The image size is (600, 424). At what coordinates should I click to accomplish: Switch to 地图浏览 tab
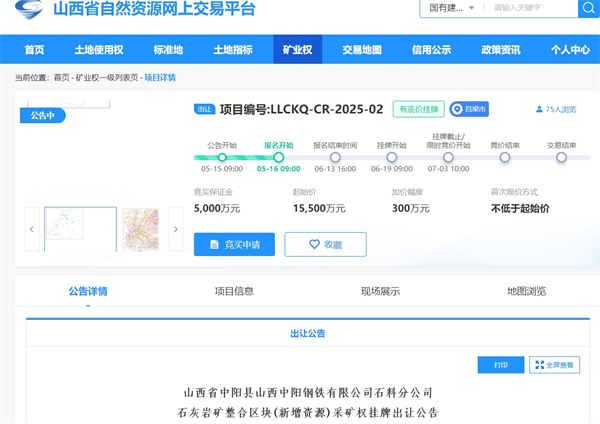527,291
